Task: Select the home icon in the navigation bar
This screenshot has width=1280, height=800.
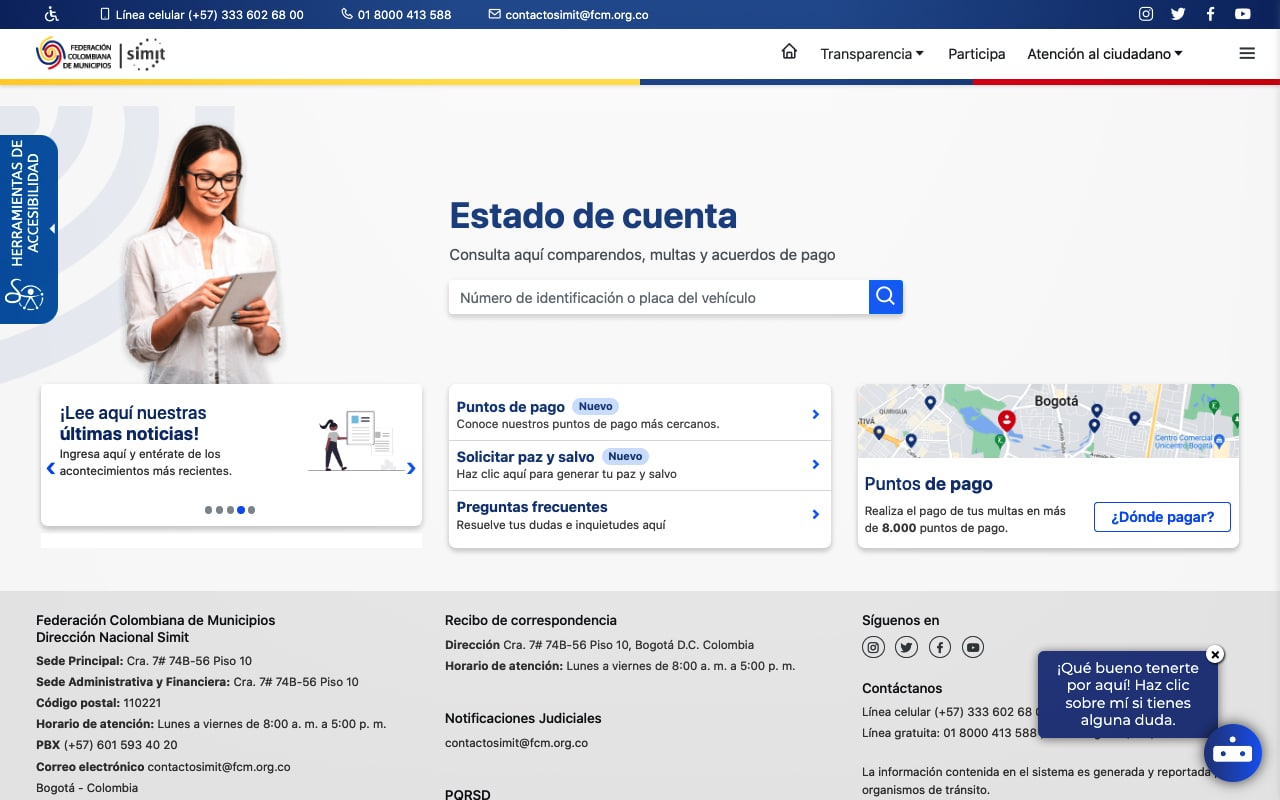Action: [789, 52]
